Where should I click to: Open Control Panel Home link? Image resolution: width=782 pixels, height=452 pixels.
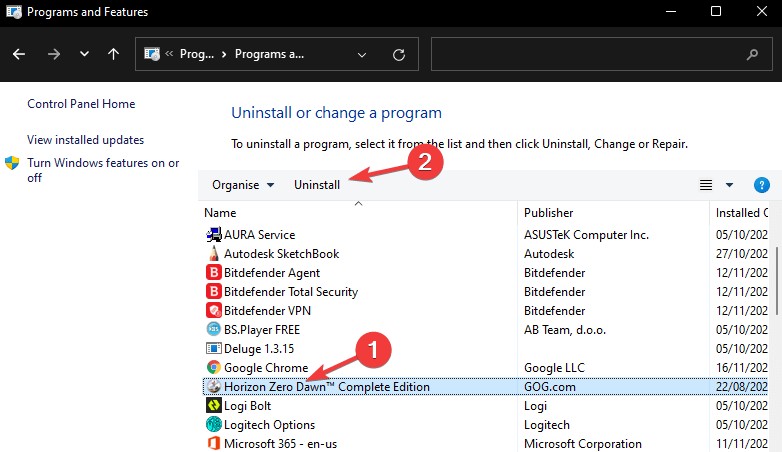[x=81, y=104]
